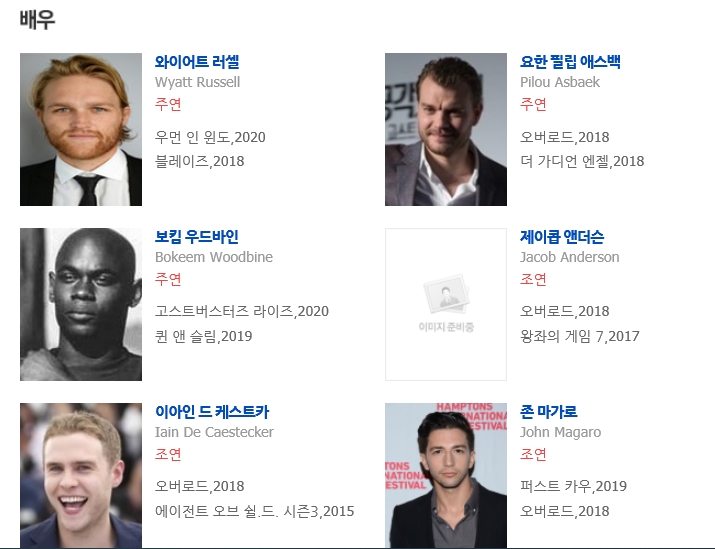Viewport: 715px width, 549px height.
Task: Open Bokeem Woodbine's black-and-white photo
Action: (x=81, y=304)
